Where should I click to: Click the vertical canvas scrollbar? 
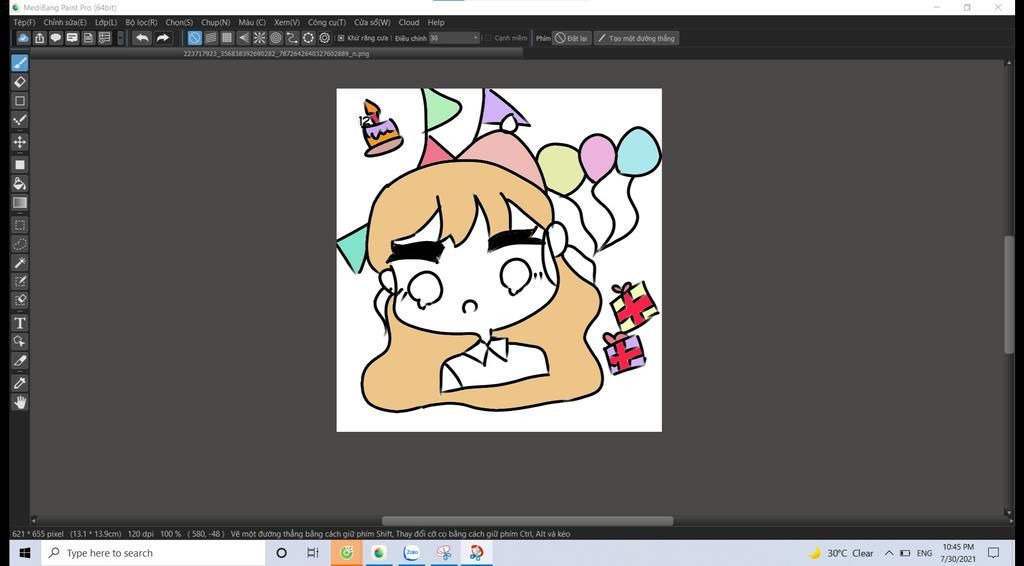point(1009,294)
